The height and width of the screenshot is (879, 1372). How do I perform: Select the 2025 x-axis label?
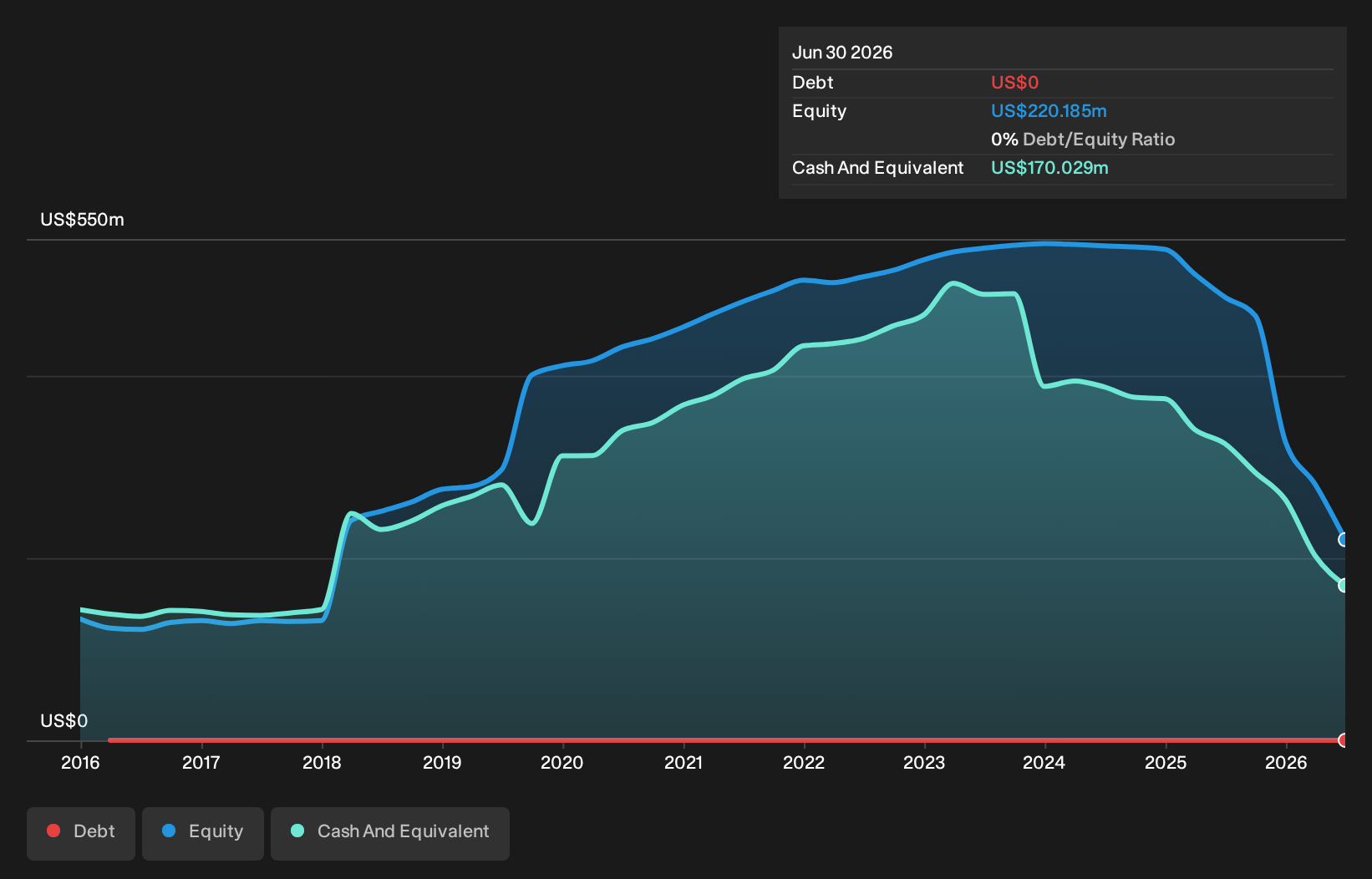pos(1166,762)
